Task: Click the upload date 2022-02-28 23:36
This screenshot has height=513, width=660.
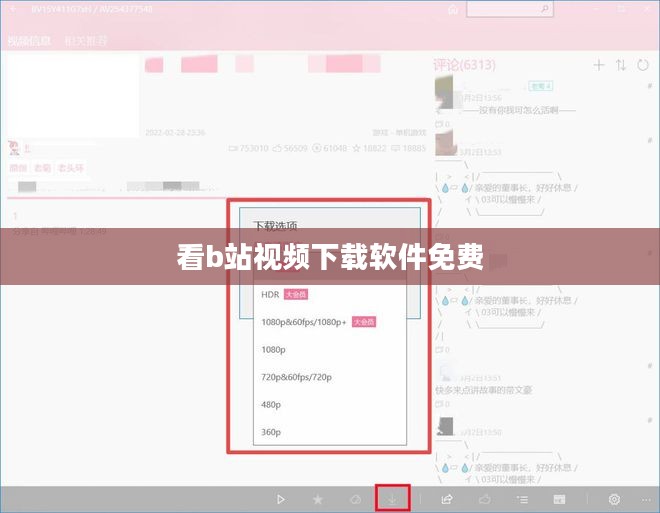Action: 175,133
